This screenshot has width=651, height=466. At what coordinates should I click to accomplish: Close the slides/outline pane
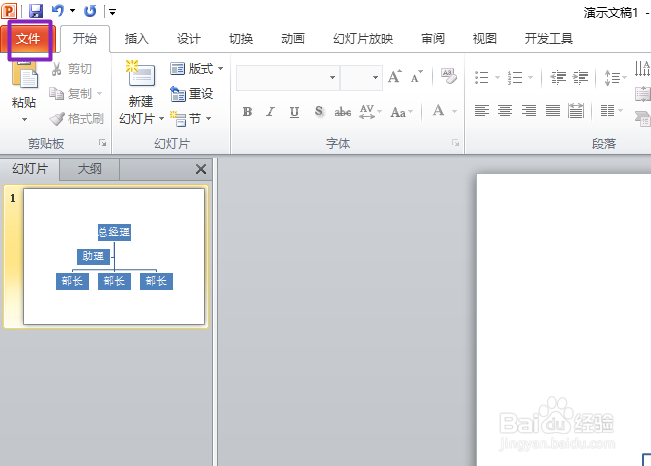pyautogui.click(x=201, y=169)
